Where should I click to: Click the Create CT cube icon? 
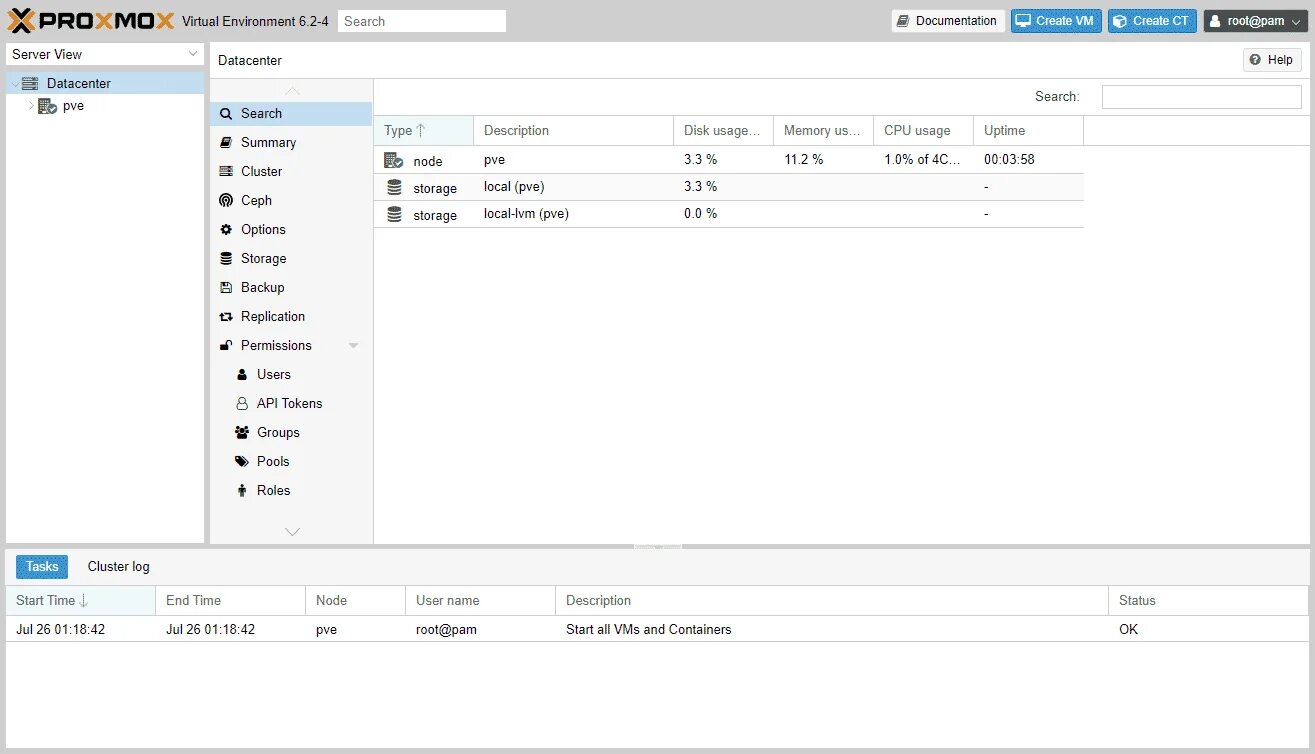pyautogui.click(x=1120, y=21)
